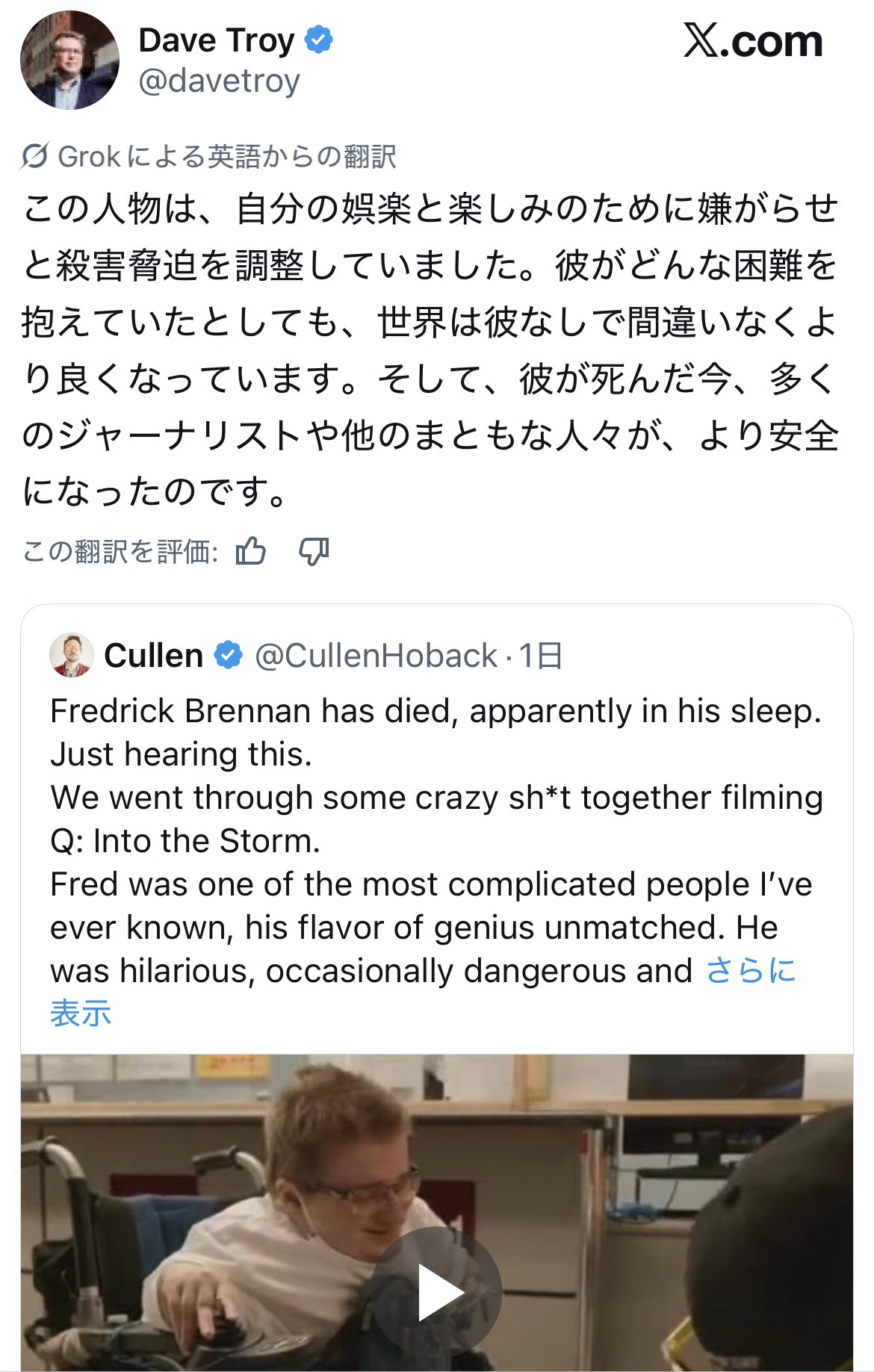Viewport: 874px width, 1372px height.
Task: Open the @CullenHoback handle
Action: pyautogui.click(x=376, y=656)
